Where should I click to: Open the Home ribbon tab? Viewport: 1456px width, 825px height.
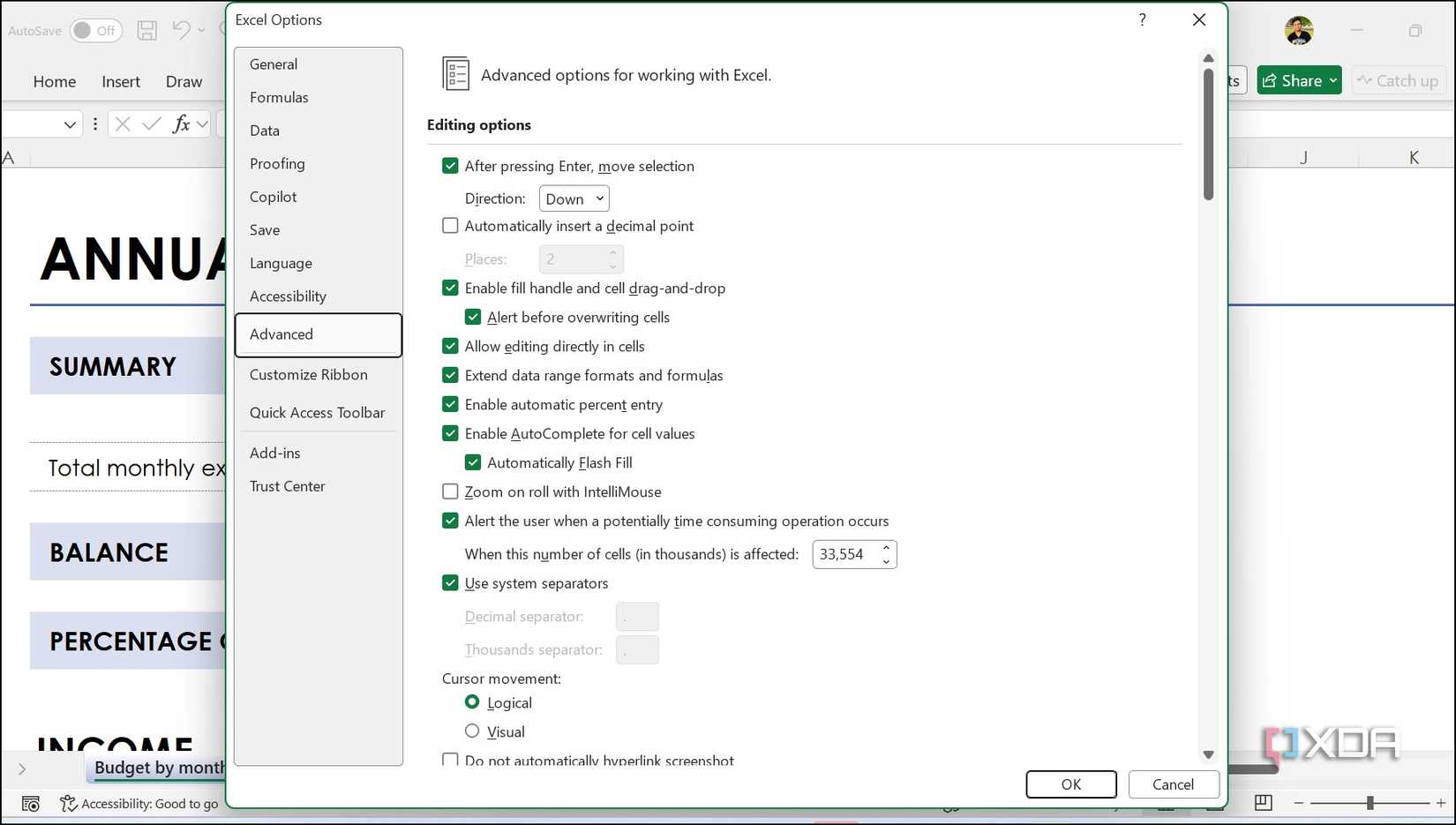click(55, 81)
